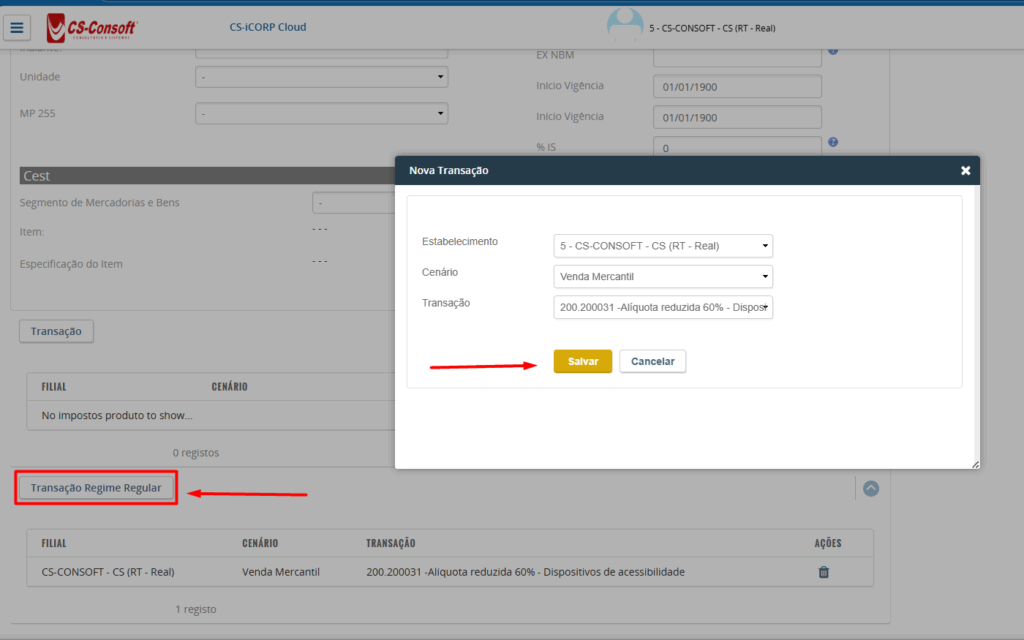This screenshot has height=640, width=1024.
Task: Expand the MP 255 dropdown
Action: [x=321, y=114]
